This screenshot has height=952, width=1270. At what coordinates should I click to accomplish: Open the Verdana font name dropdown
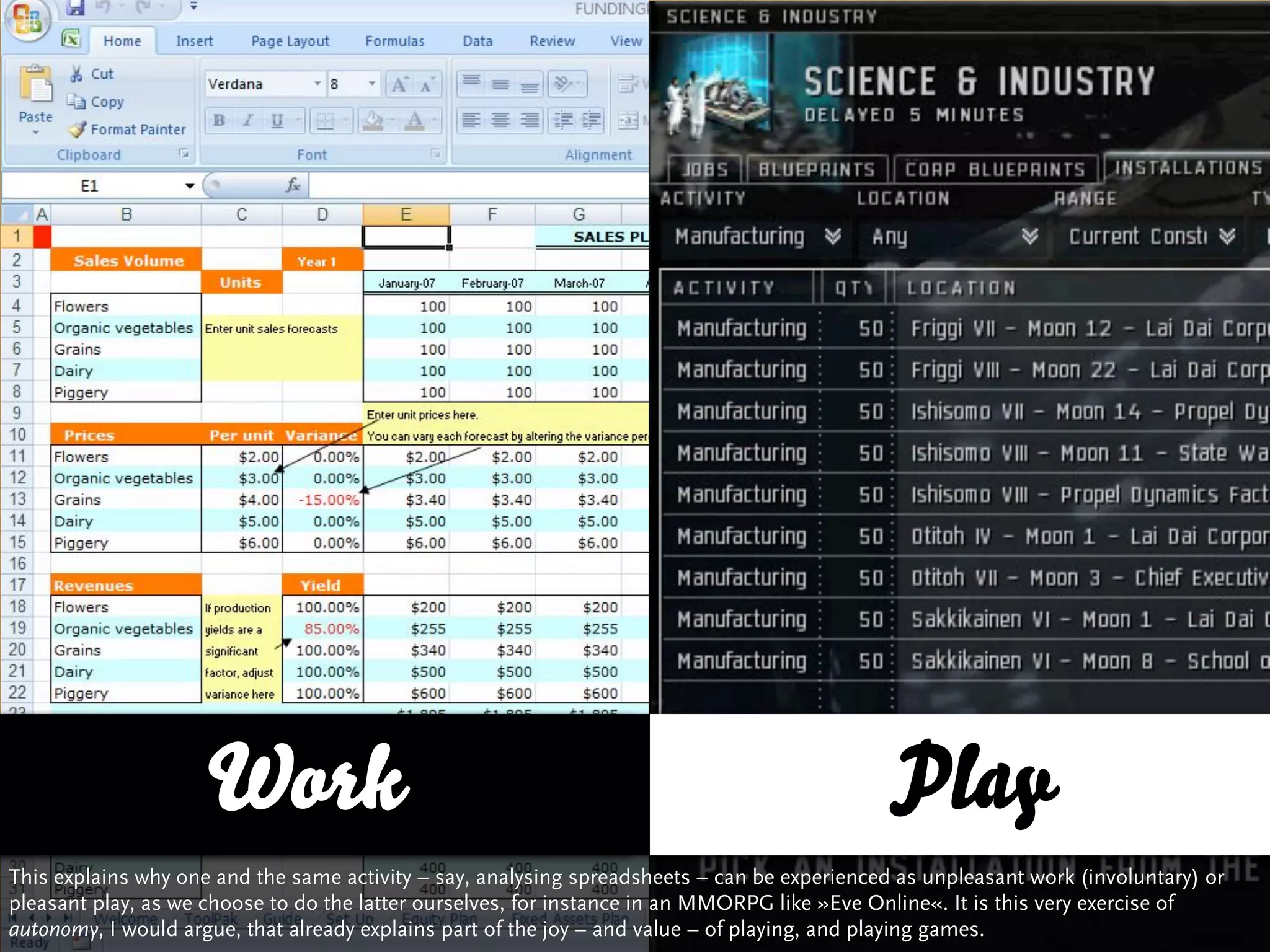[x=317, y=84]
